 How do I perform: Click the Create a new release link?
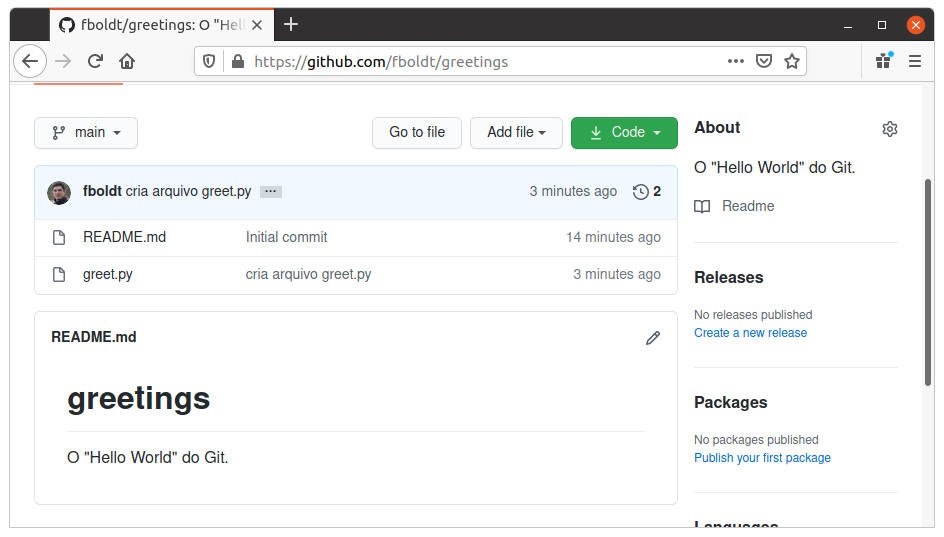[750, 333]
